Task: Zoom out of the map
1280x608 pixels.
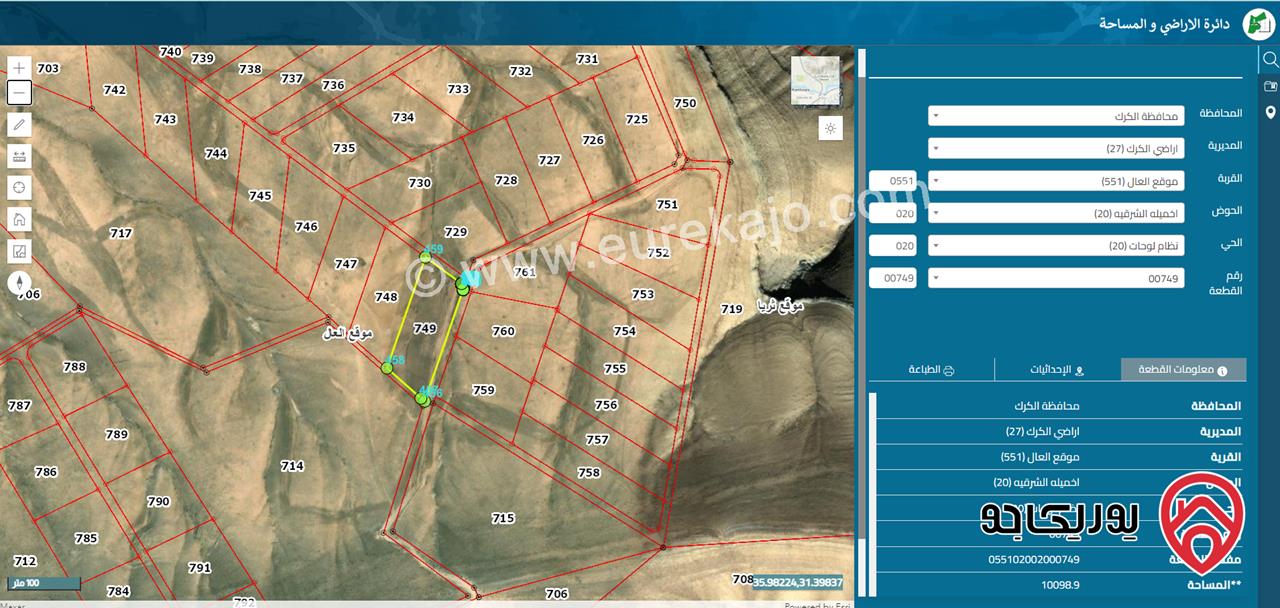Action: point(19,93)
